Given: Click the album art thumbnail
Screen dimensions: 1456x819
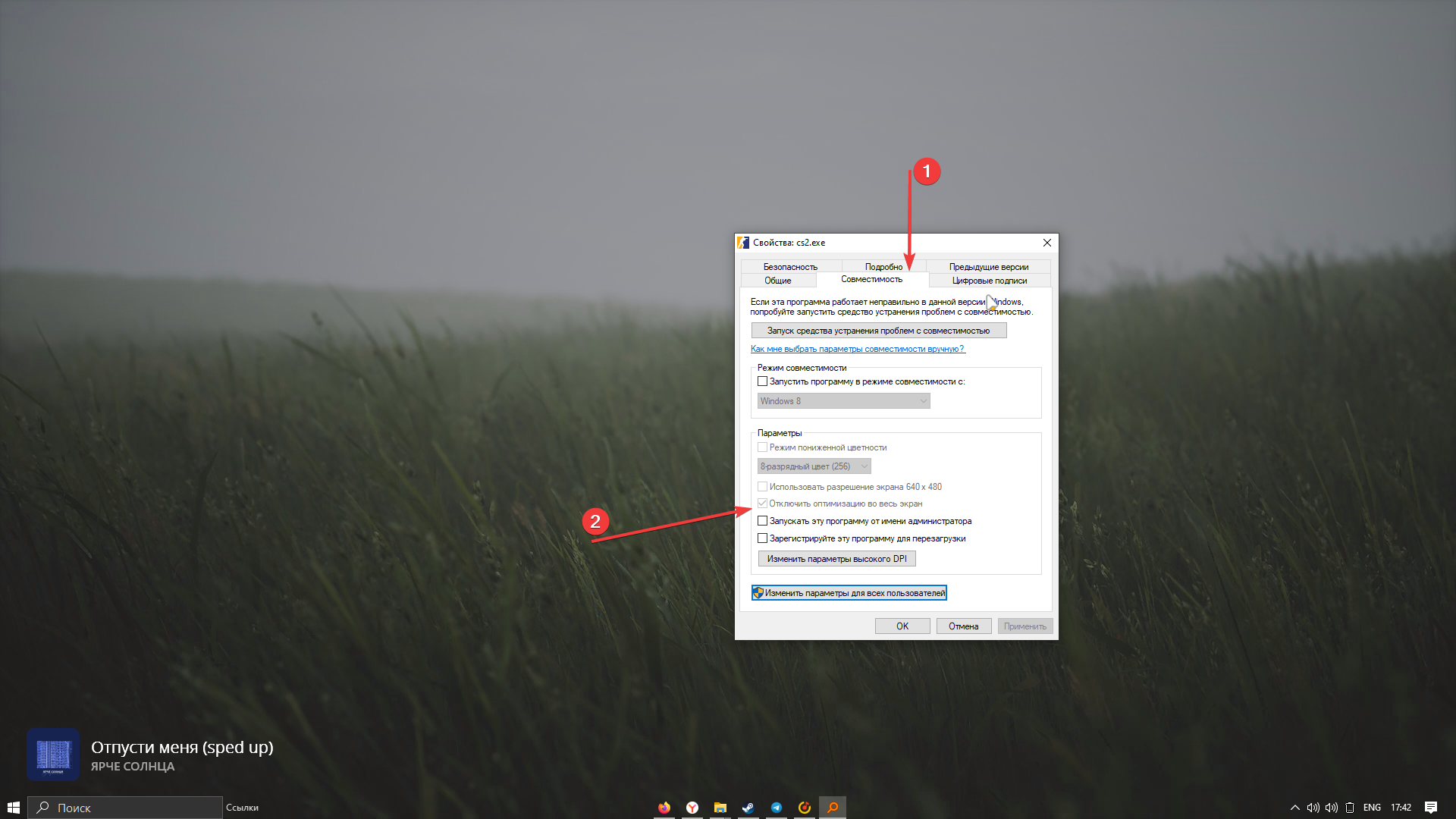Looking at the screenshot, I should click(x=53, y=755).
